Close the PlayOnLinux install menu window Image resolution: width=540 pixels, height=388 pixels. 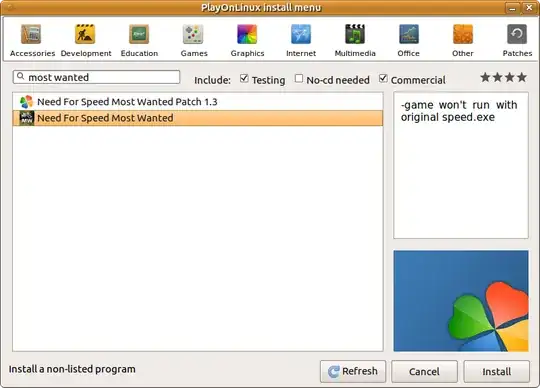pos(529,8)
